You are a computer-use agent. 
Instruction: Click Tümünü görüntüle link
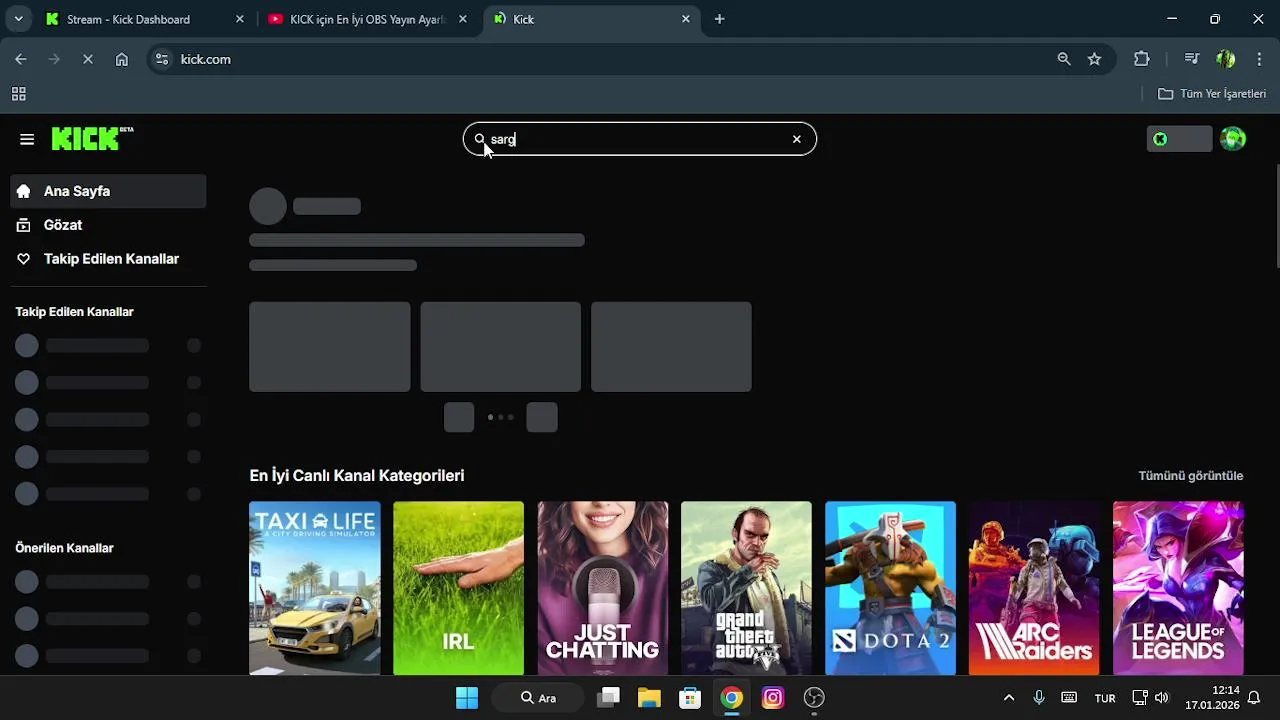click(1190, 476)
